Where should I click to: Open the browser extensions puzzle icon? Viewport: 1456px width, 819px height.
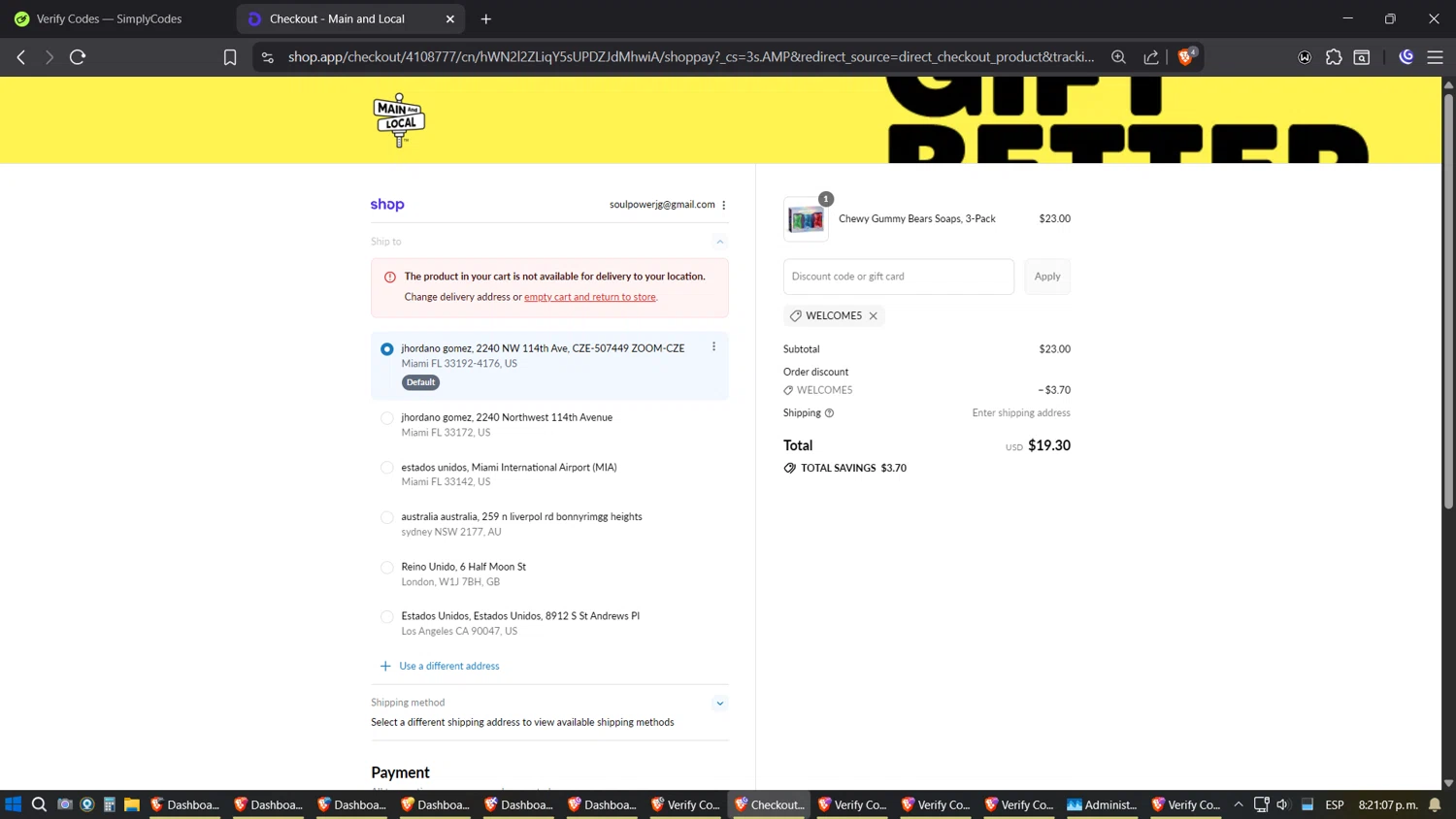(x=1334, y=57)
